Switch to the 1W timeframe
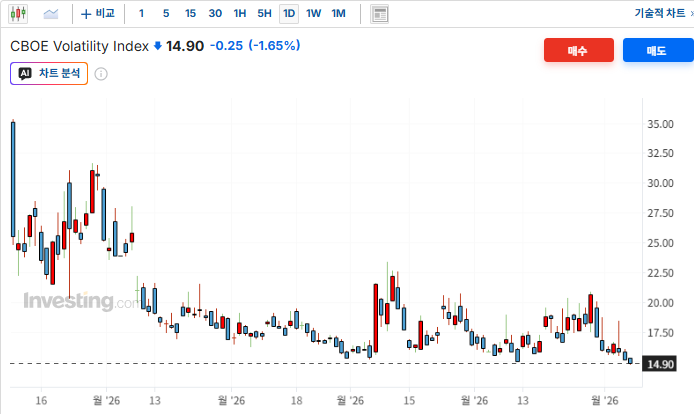Screen dimensions: 694x414 [x=313, y=14]
